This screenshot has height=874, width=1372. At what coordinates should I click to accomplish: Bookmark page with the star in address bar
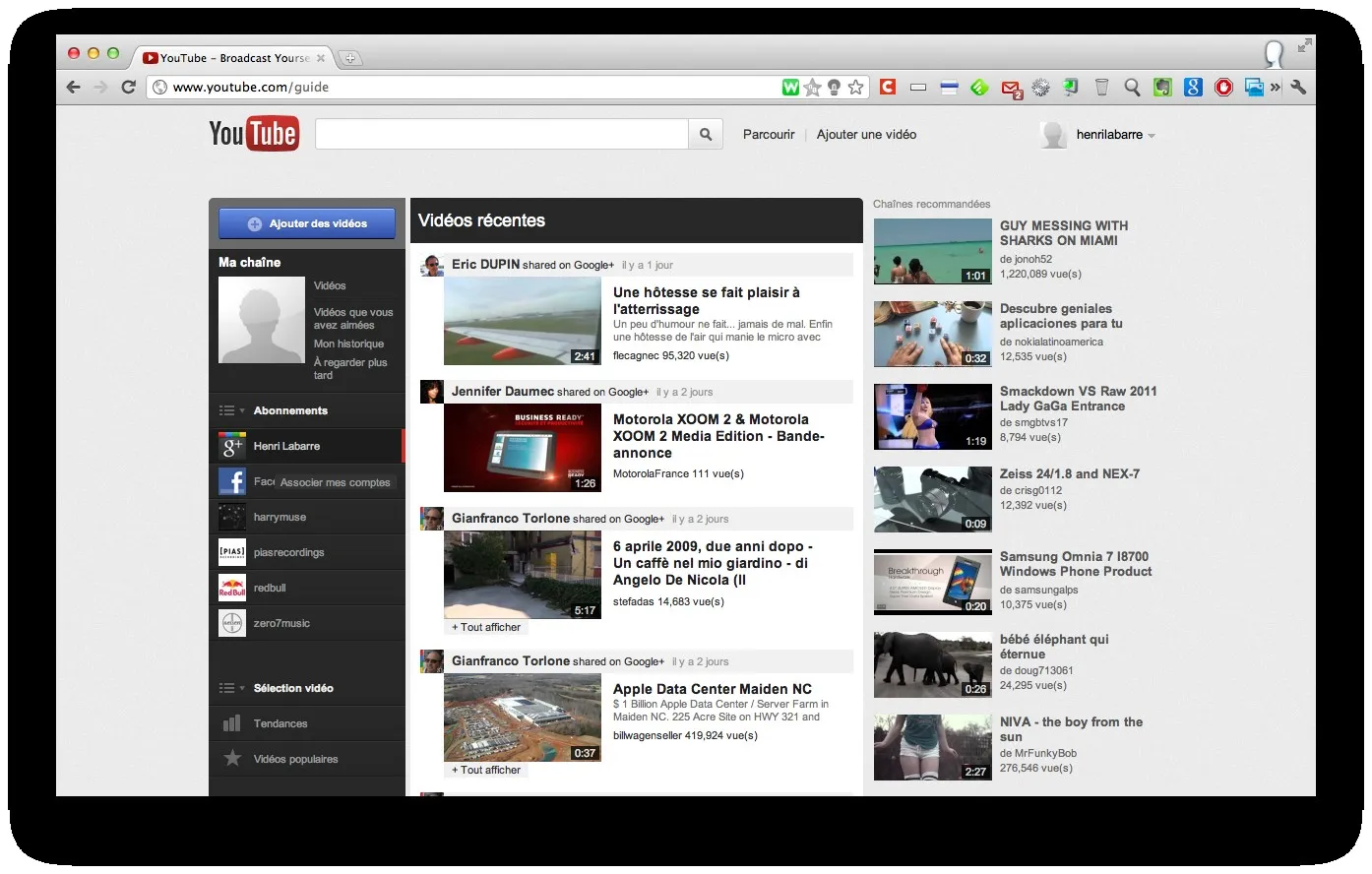(856, 87)
